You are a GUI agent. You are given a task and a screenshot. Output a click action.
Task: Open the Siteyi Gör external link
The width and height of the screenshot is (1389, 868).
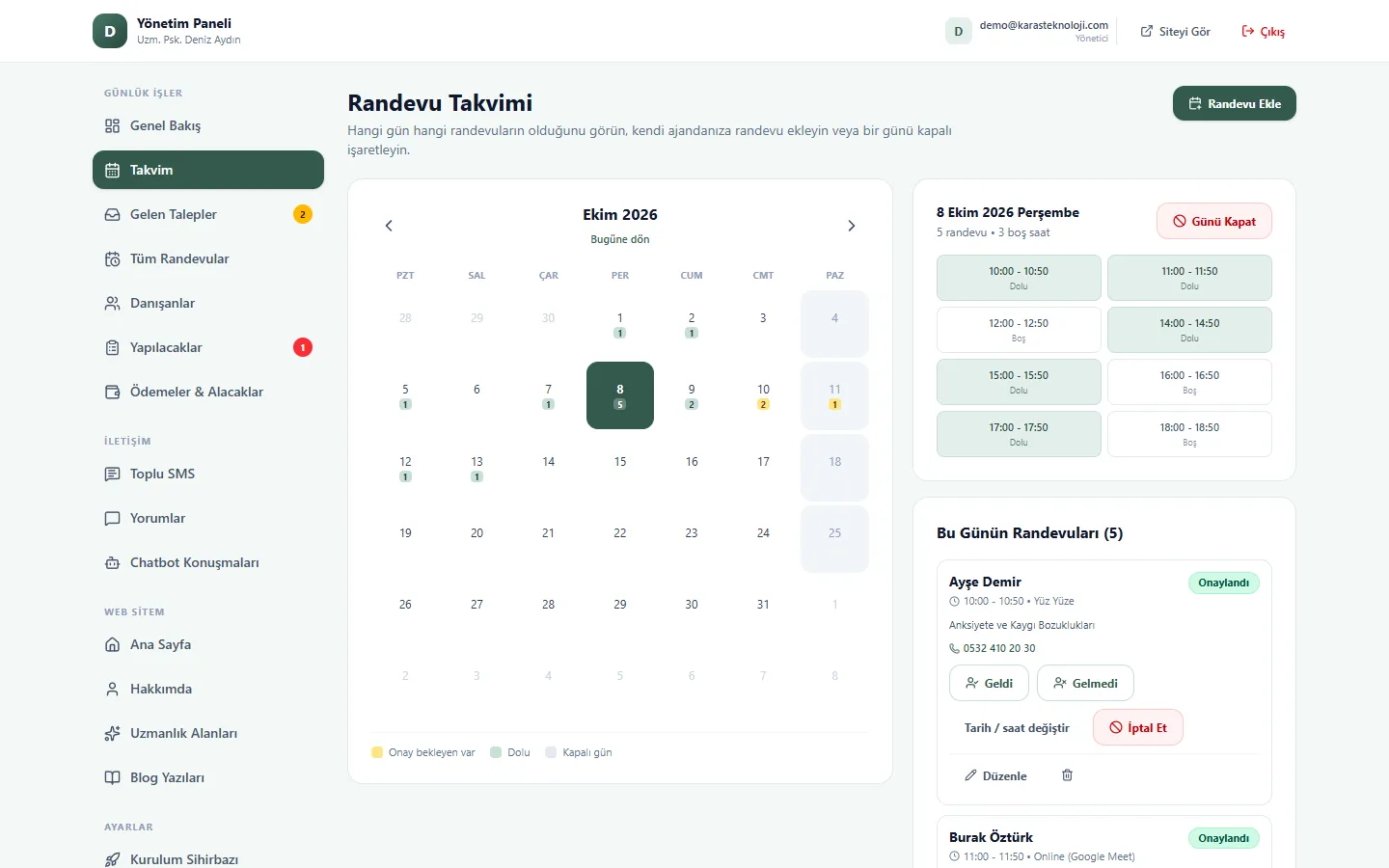1175,32
